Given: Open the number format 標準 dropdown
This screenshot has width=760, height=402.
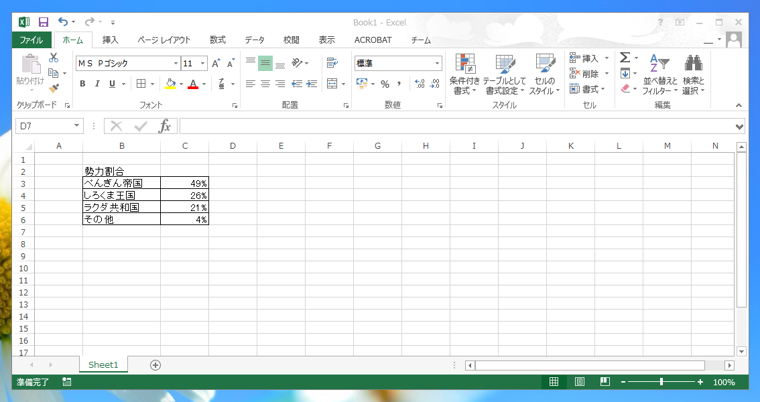Looking at the screenshot, I should (x=437, y=64).
